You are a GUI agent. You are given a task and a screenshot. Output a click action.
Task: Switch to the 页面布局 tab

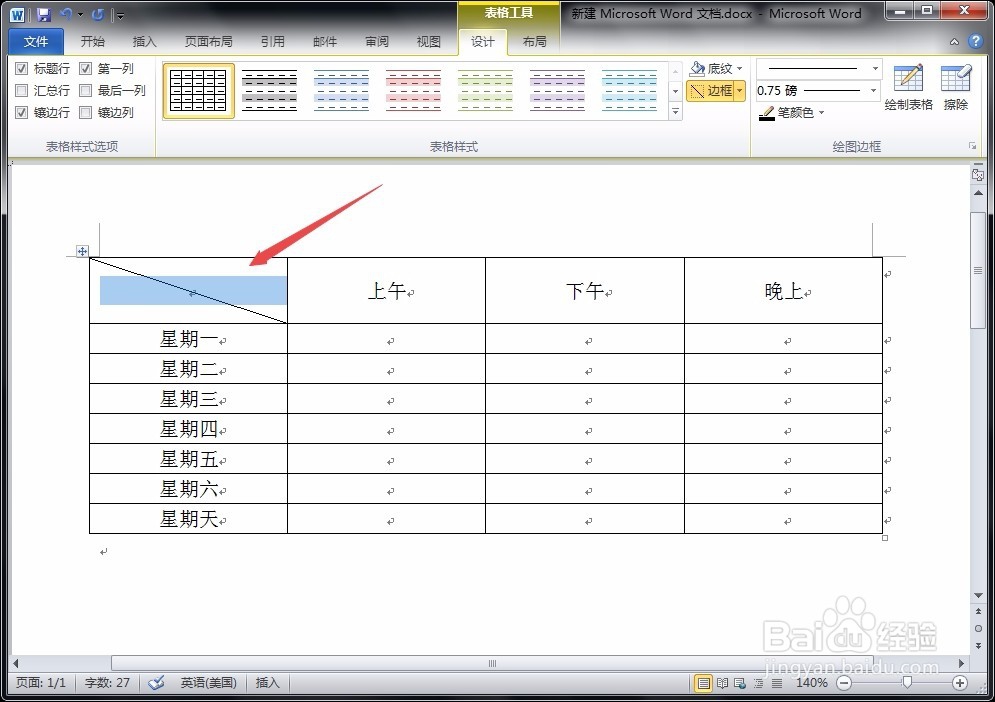(209, 42)
